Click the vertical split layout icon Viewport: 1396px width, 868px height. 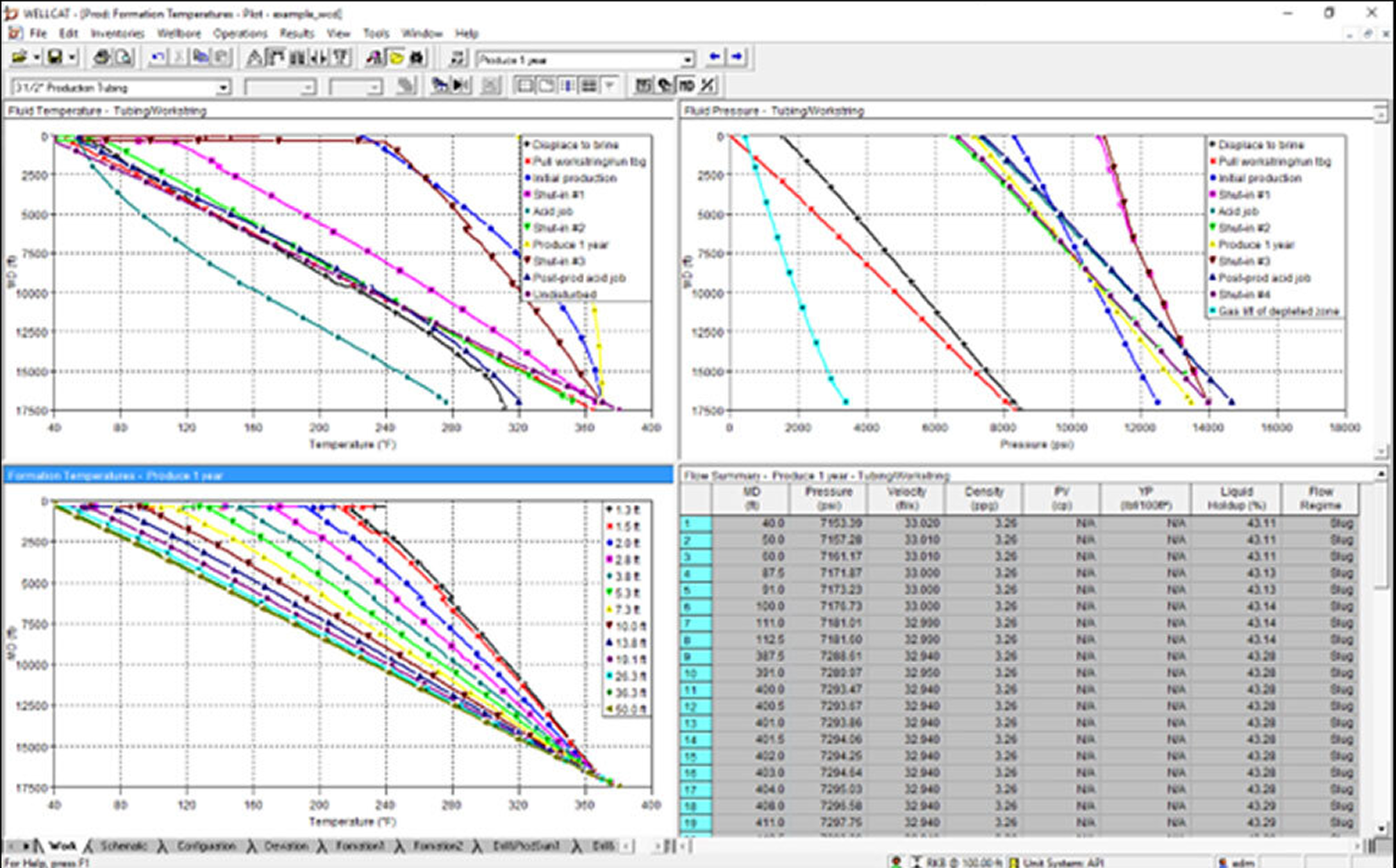pos(567,85)
